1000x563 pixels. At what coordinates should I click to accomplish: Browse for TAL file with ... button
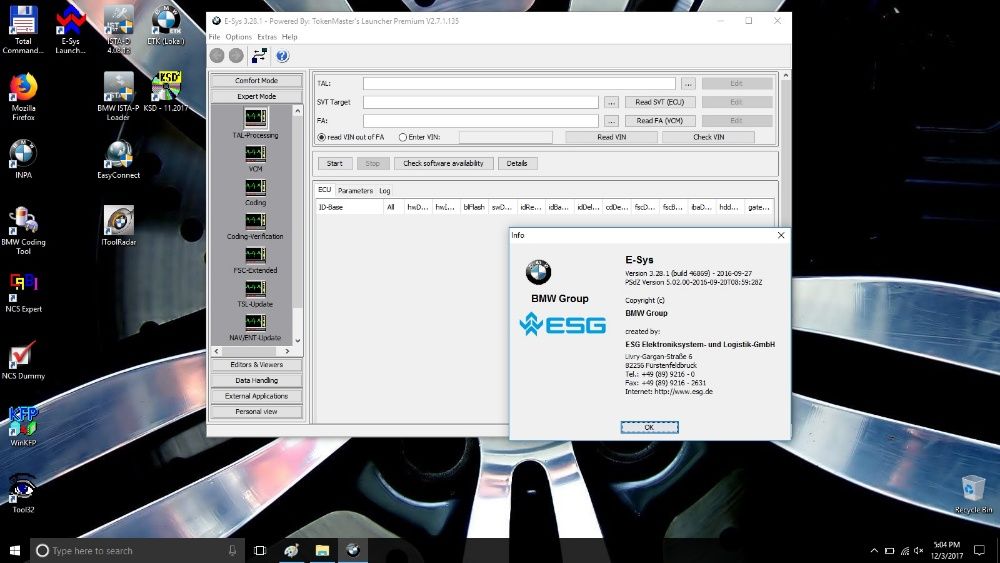click(688, 84)
